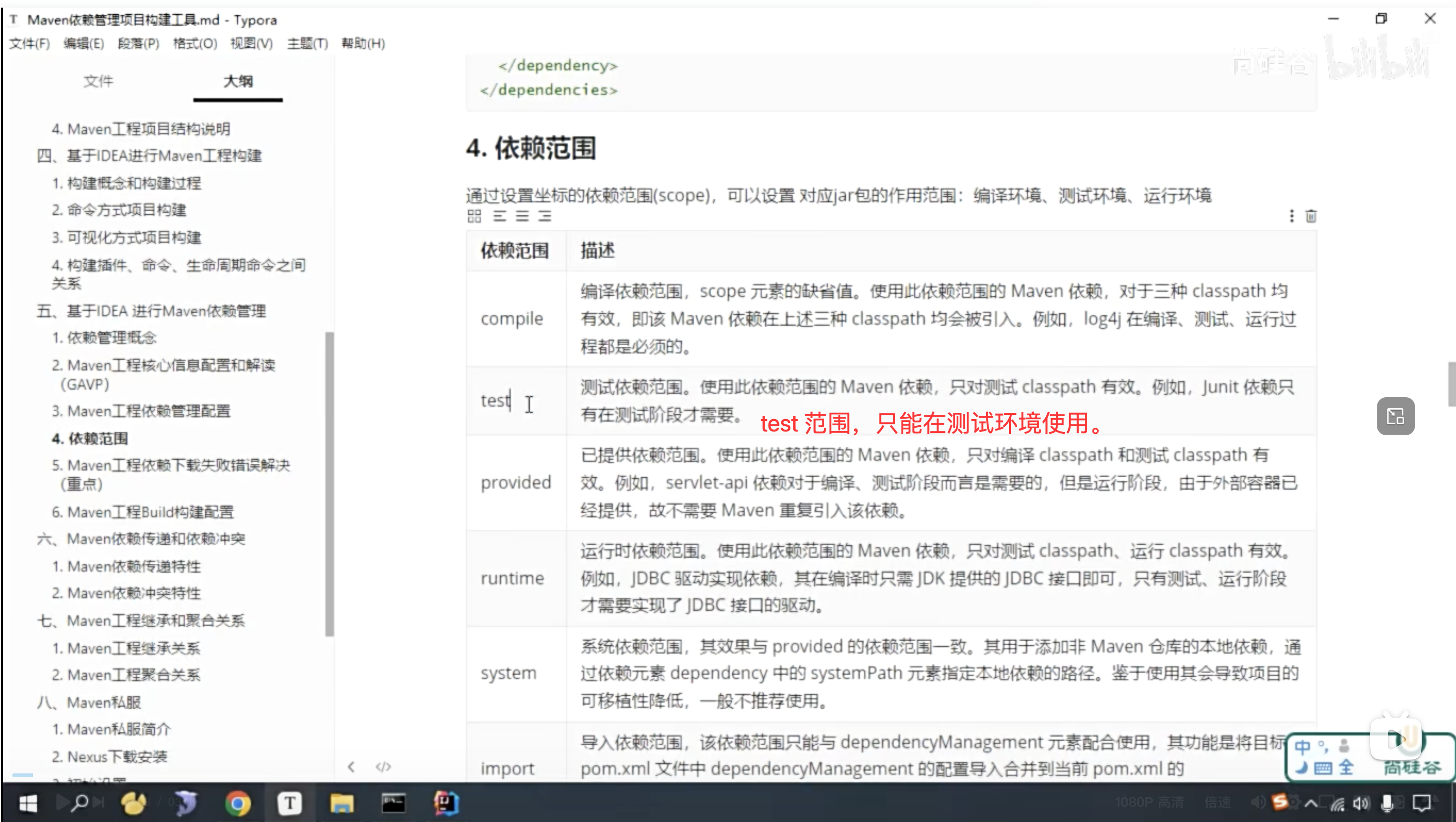Open 格式(O) menu
1456x822 pixels.
tap(195, 43)
